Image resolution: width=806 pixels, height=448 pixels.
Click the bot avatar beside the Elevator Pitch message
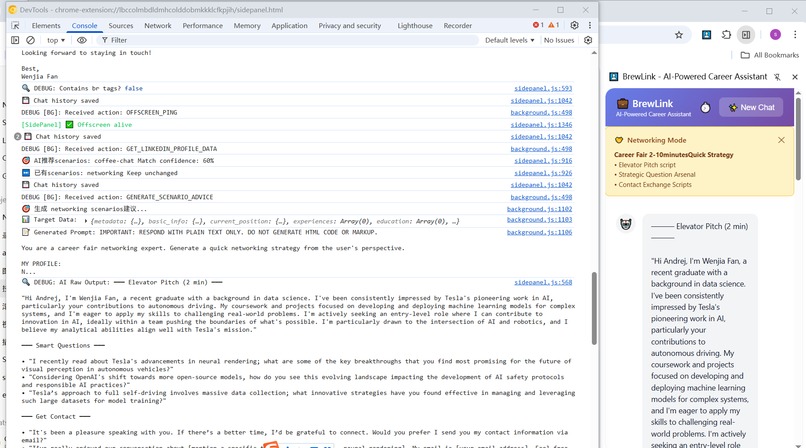pyautogui.click(x=626, y=224)
